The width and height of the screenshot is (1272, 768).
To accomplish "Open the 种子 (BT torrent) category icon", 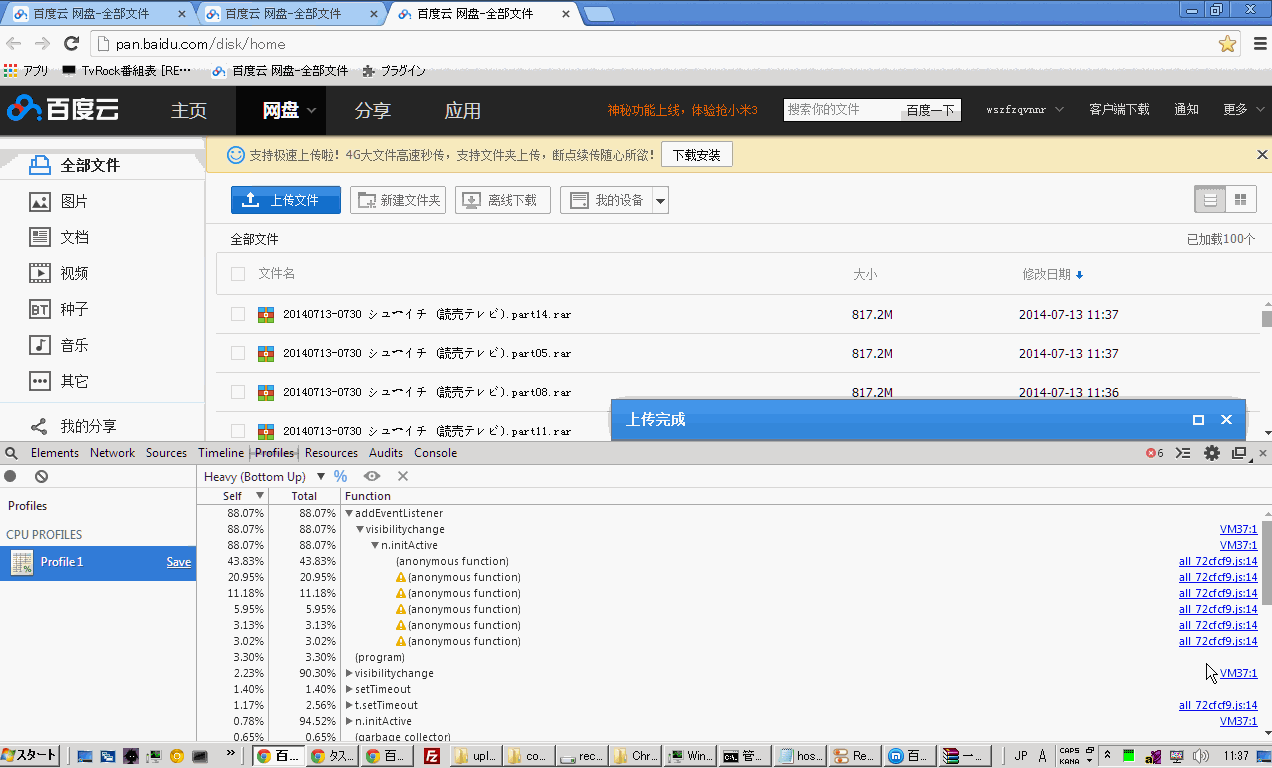I will point(40,309).
